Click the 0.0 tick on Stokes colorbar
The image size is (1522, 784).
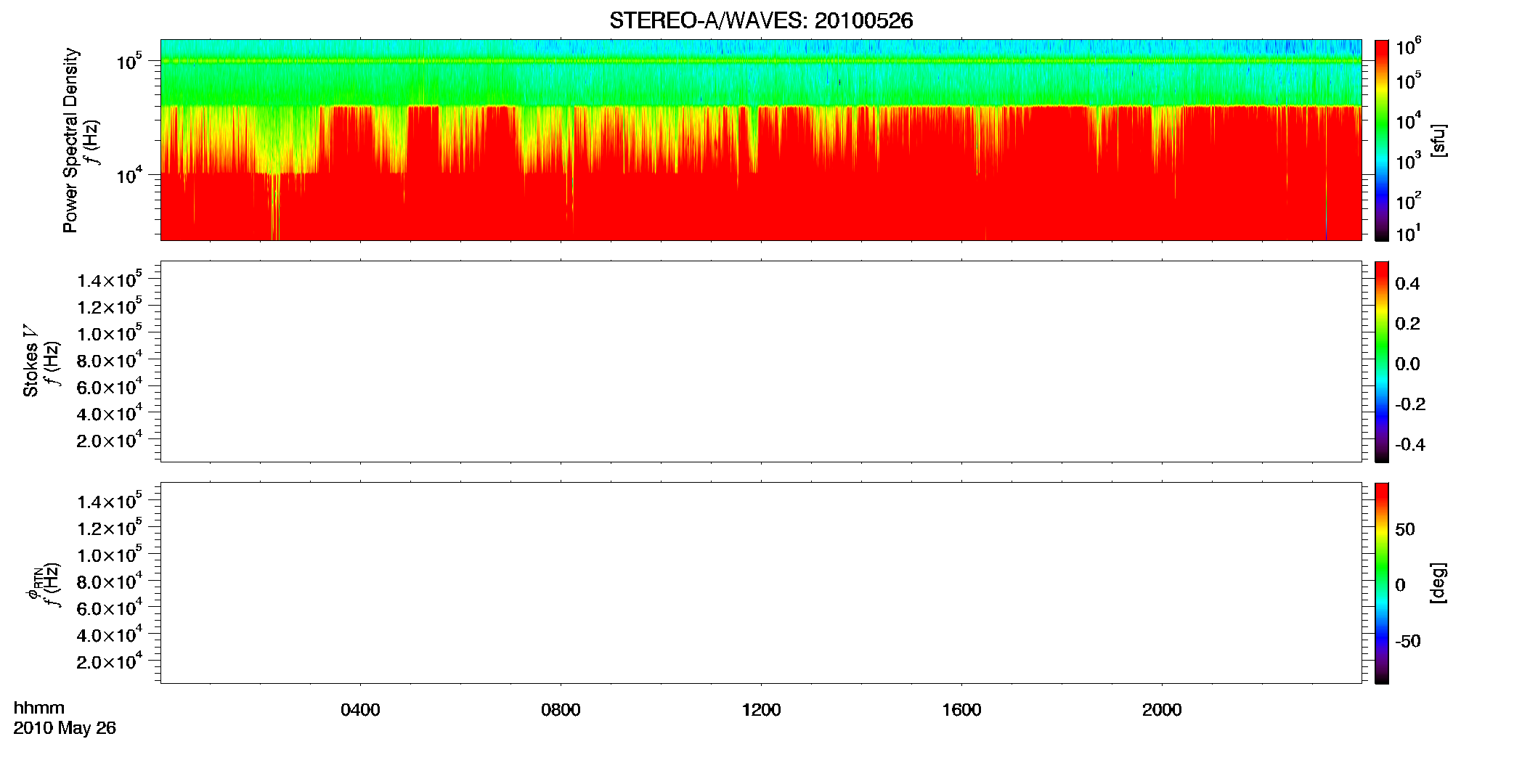pyautogui.click(x=1407, y=364)
